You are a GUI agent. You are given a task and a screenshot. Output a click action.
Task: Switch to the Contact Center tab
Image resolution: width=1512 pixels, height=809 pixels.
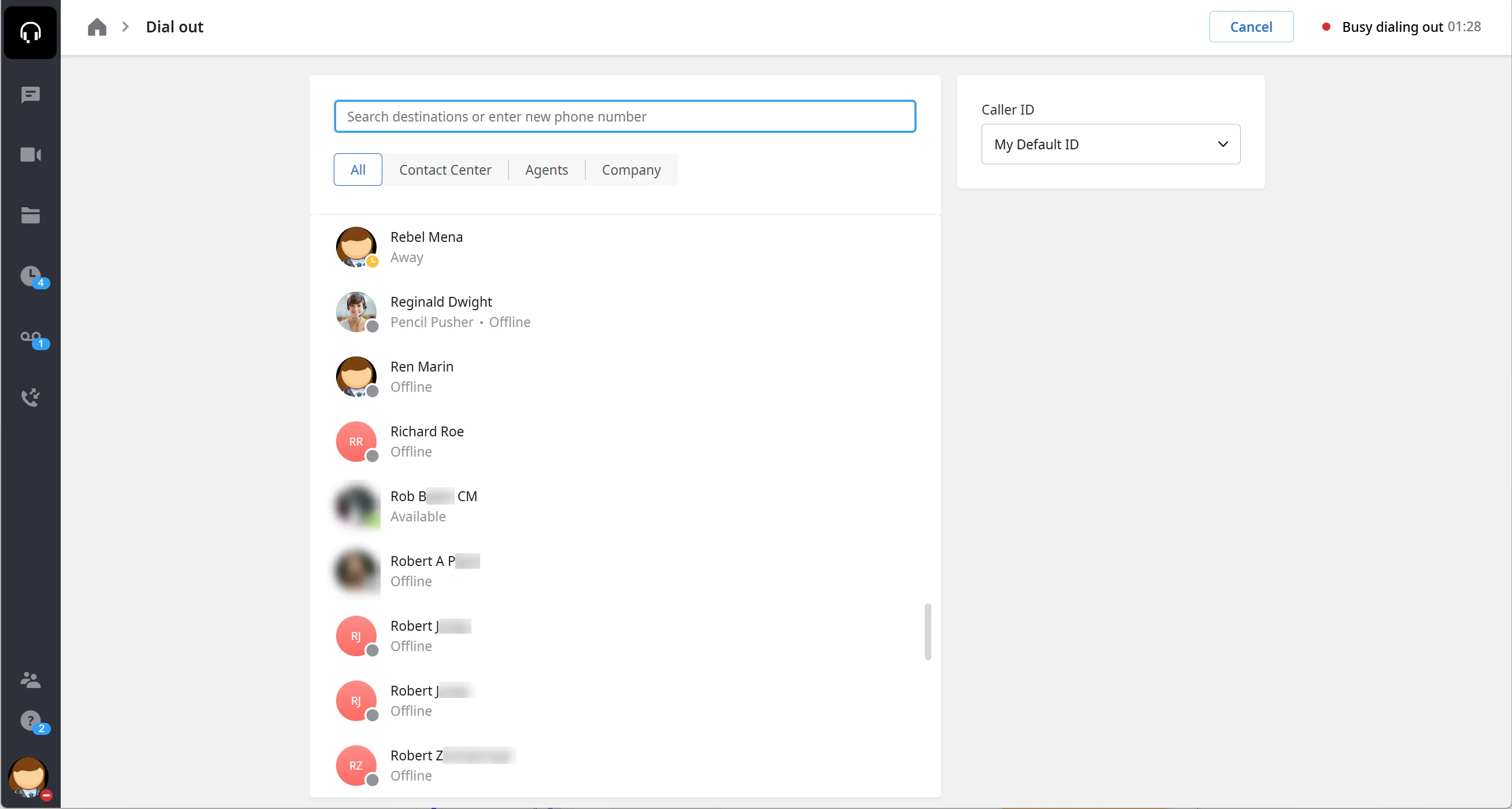click(445, 170)
